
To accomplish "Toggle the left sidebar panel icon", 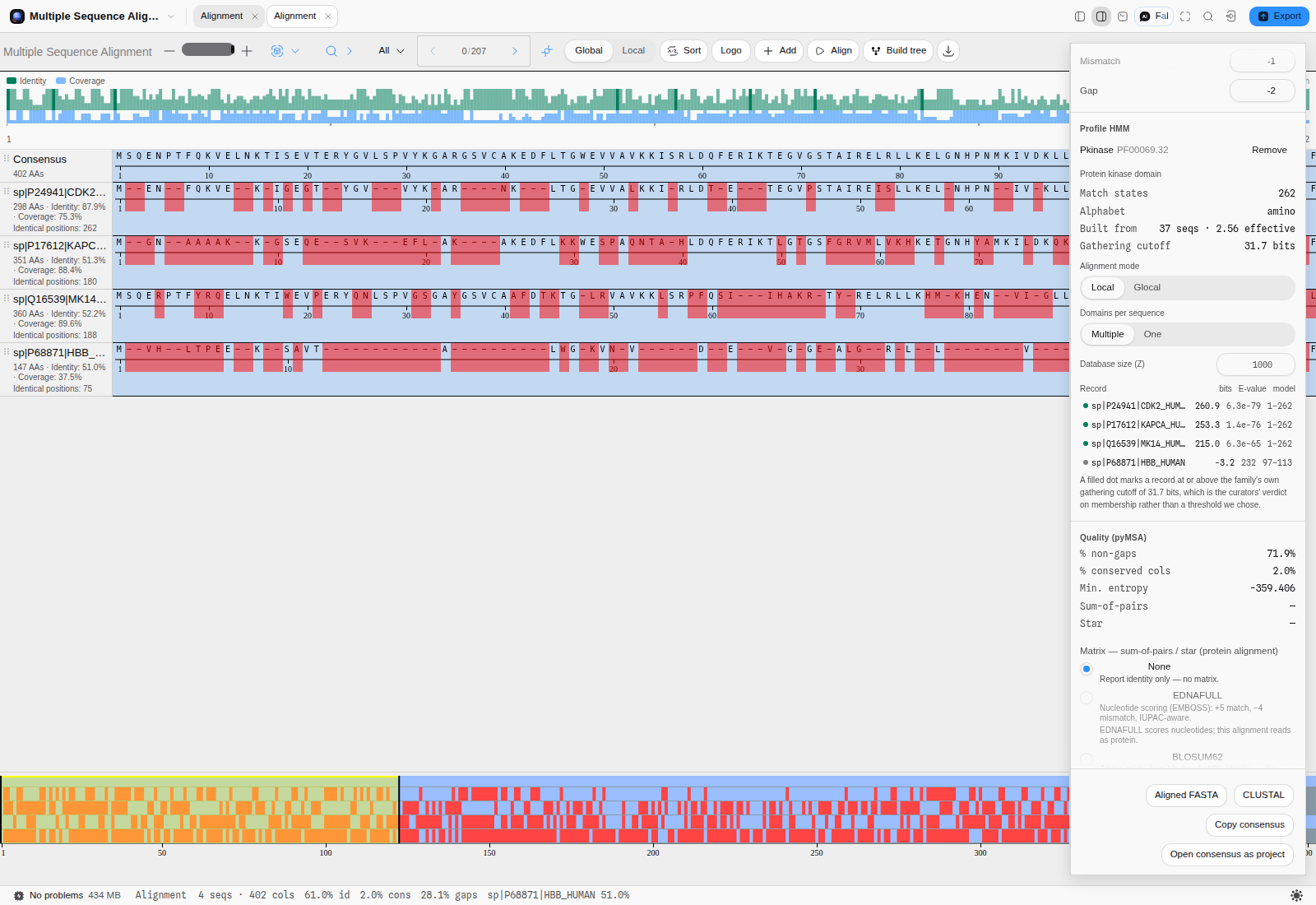I will [1080, 16].
